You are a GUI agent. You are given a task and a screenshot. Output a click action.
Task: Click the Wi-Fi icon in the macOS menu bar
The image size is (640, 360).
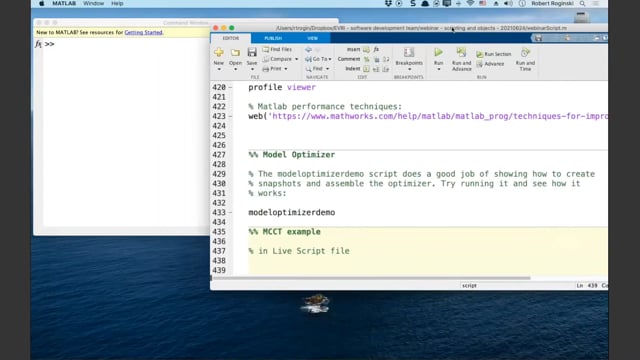[470, 3]
